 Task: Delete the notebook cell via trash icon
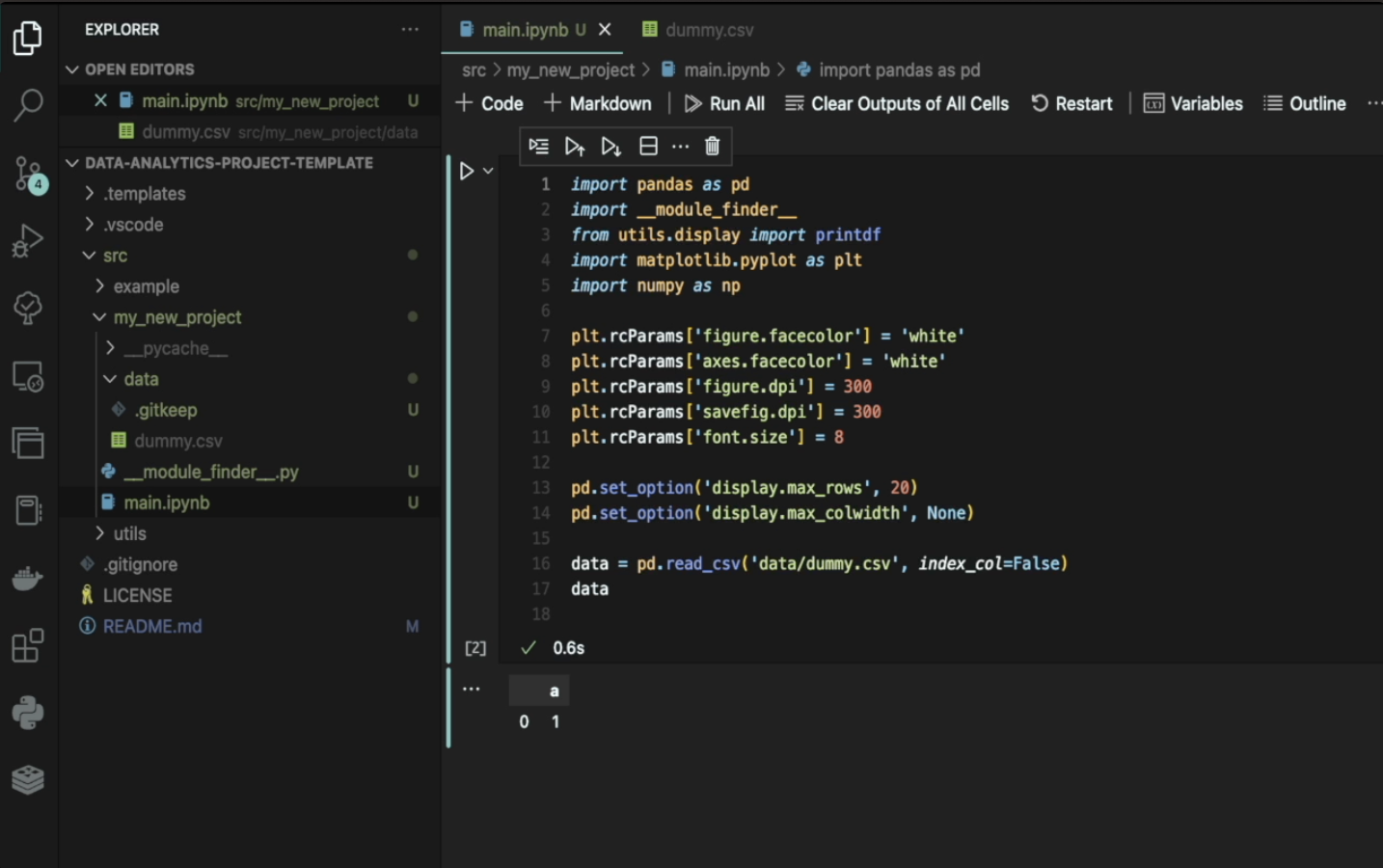point(712,146)
